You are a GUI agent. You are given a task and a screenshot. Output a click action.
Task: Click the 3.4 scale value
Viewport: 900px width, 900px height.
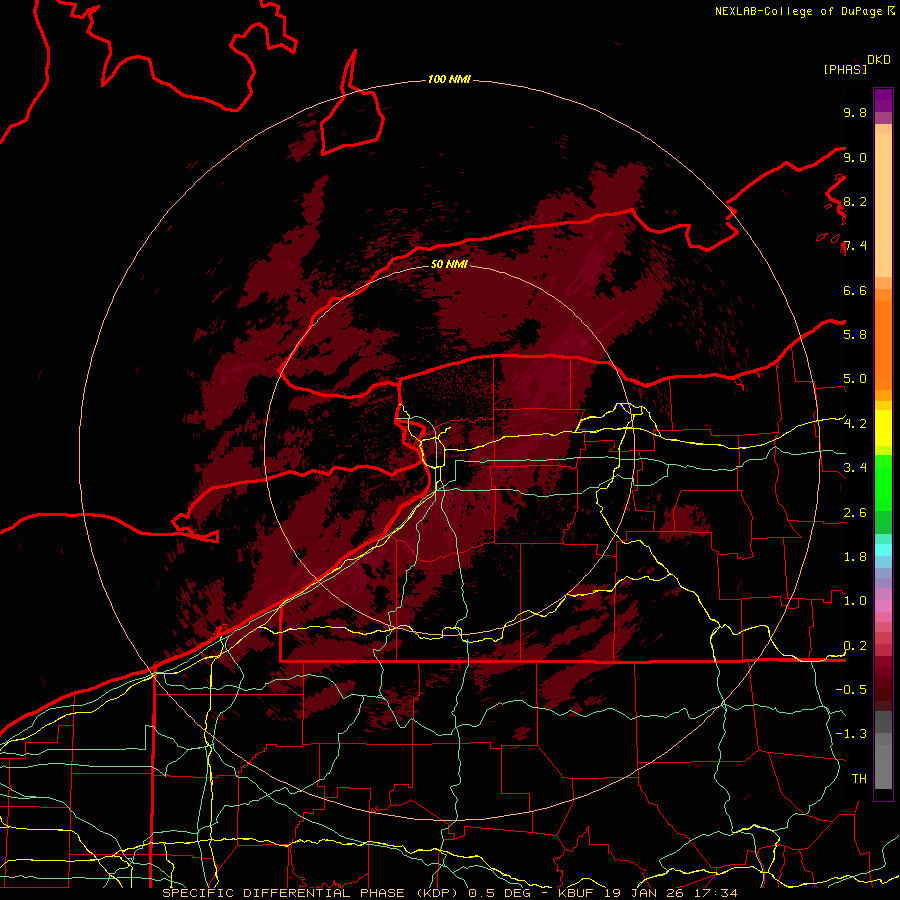(855, 468)
